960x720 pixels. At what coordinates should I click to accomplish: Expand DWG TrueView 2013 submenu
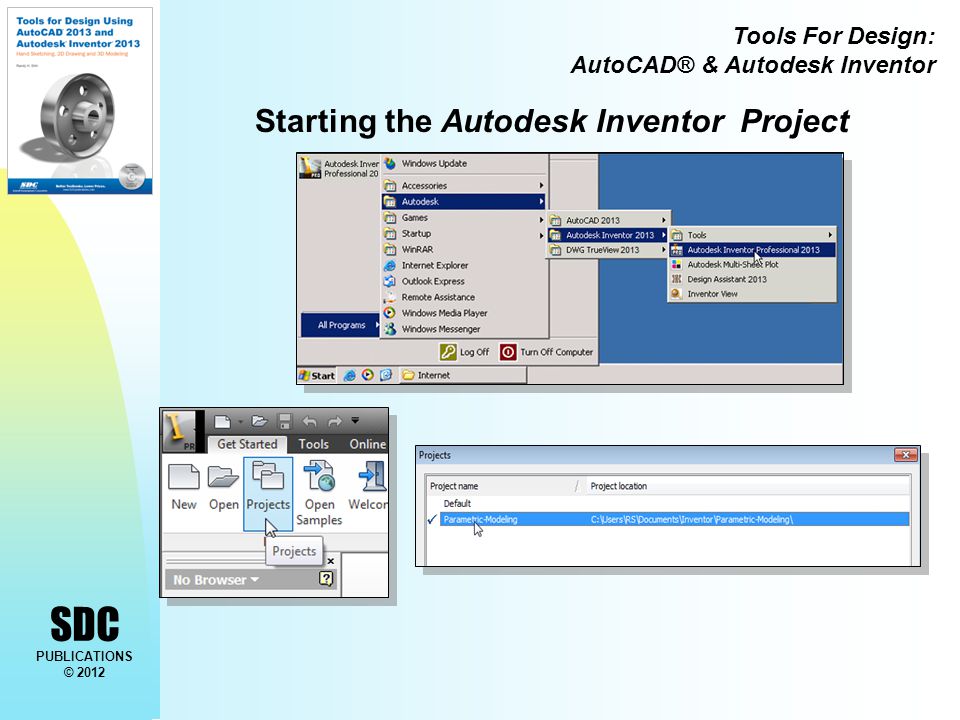[608, 250]
